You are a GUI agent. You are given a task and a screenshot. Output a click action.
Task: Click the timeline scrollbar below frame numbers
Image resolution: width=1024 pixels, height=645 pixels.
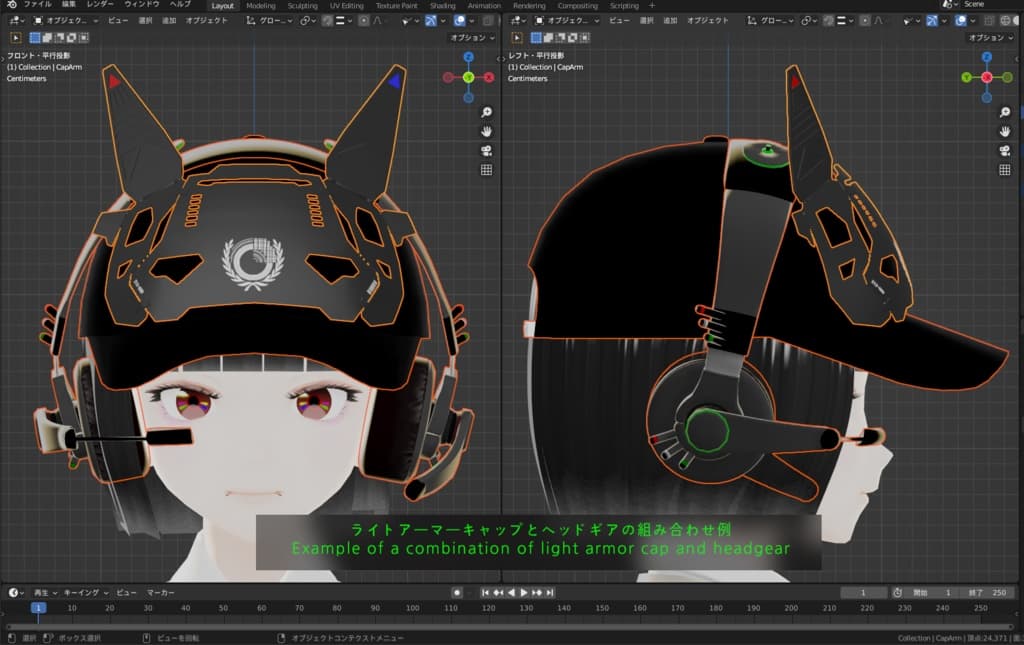[500, 627]
